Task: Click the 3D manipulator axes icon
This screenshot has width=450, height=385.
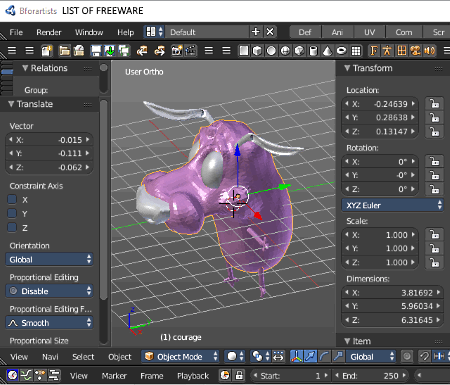Action: [x=296, y=357]
